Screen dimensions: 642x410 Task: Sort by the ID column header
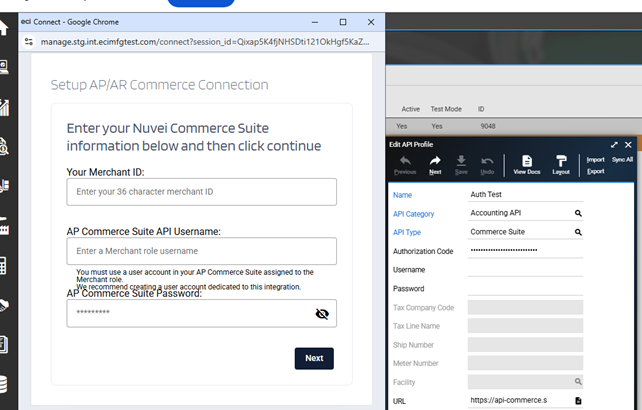(481, 109)
